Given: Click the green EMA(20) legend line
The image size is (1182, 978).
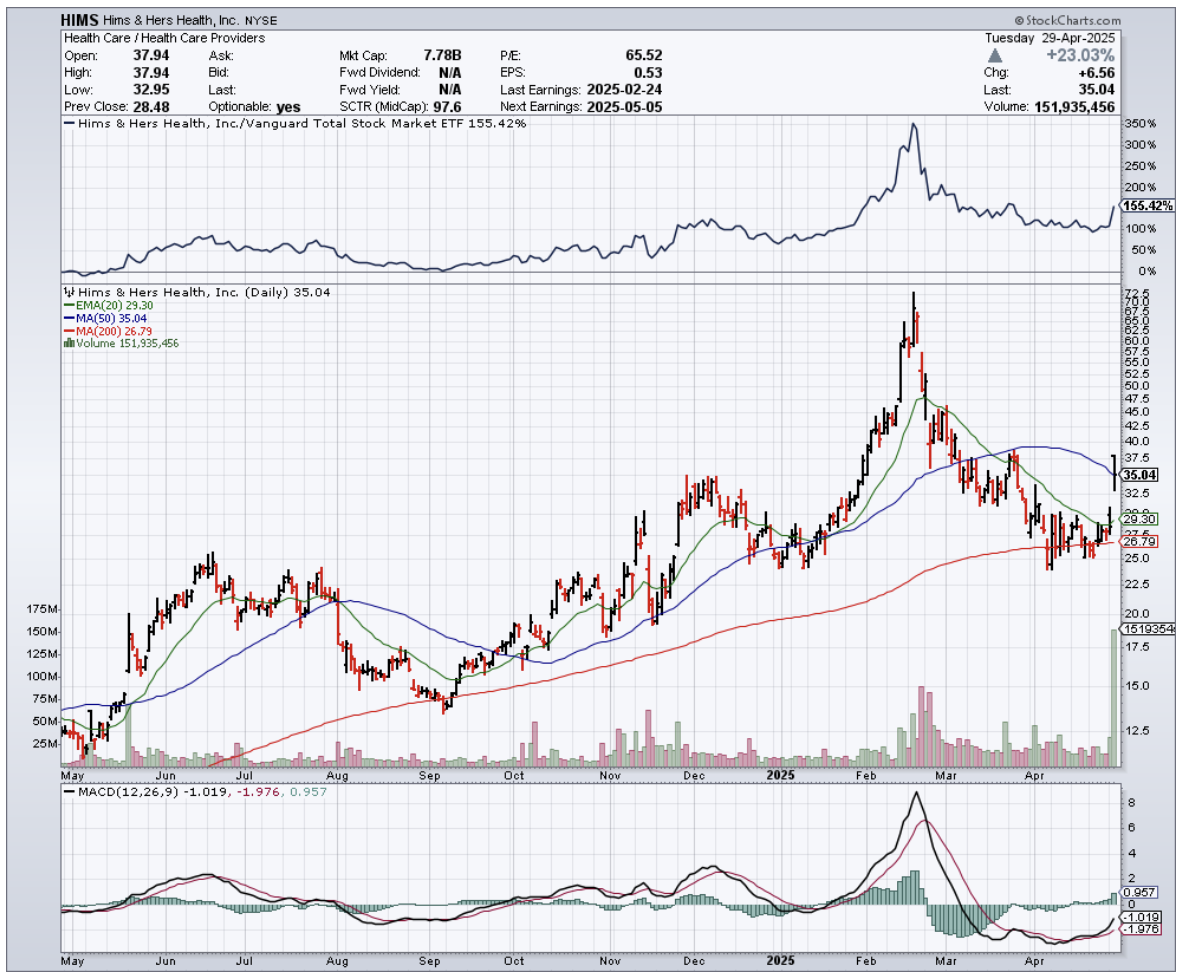Looking at the screenshot, I should (x=68, y=305).
